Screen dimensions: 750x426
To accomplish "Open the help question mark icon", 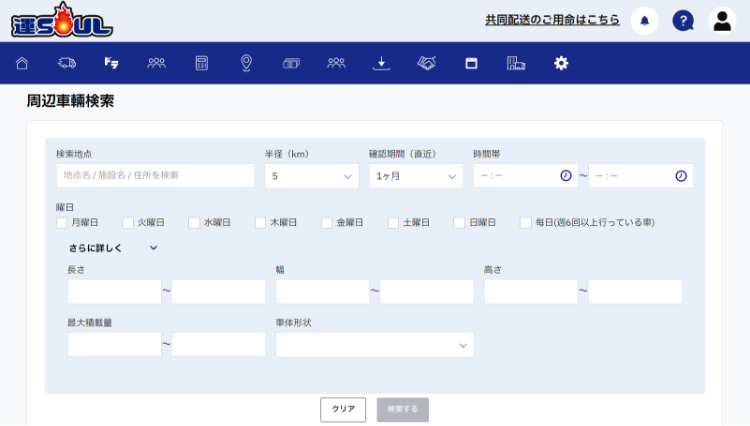I will [x=683, y=21].
